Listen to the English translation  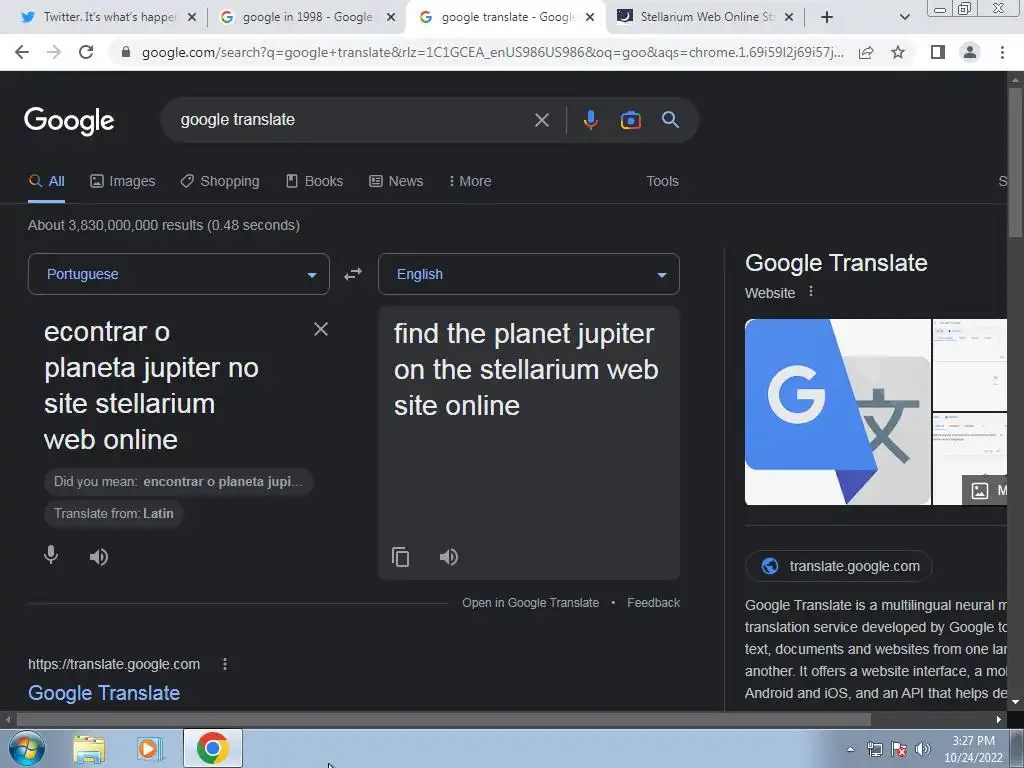[449, 557]
